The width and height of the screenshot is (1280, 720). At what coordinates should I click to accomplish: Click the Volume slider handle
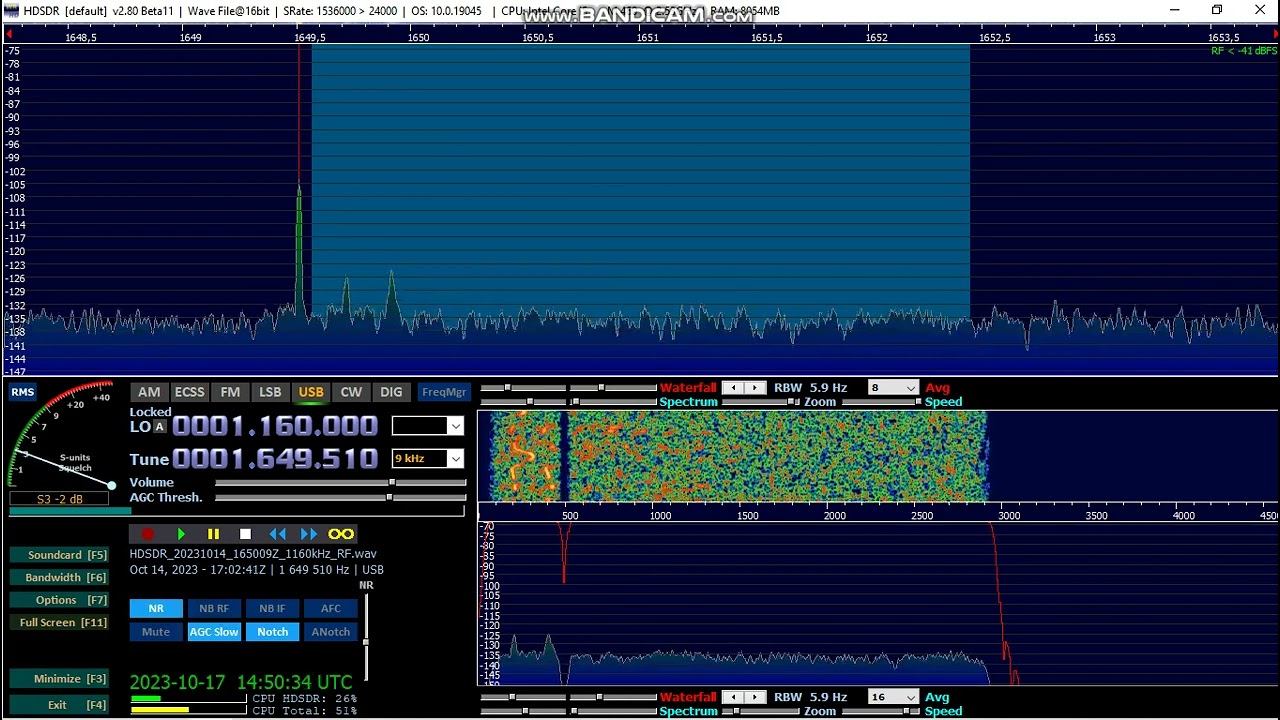(394, 482)
